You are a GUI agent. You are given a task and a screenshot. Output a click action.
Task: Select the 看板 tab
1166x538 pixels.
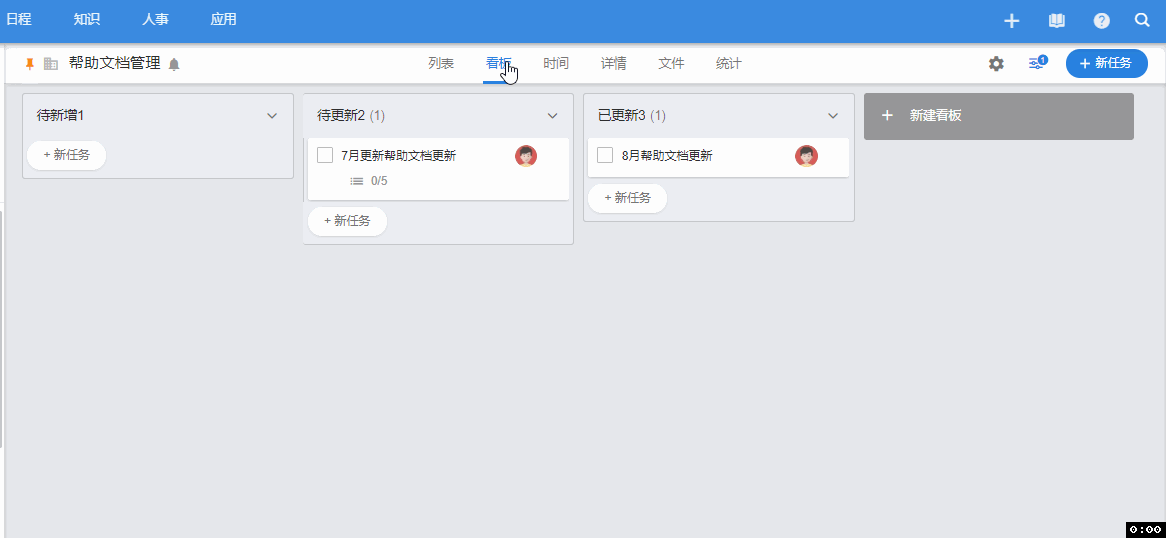pyautogui.click(x=498, y=64)
